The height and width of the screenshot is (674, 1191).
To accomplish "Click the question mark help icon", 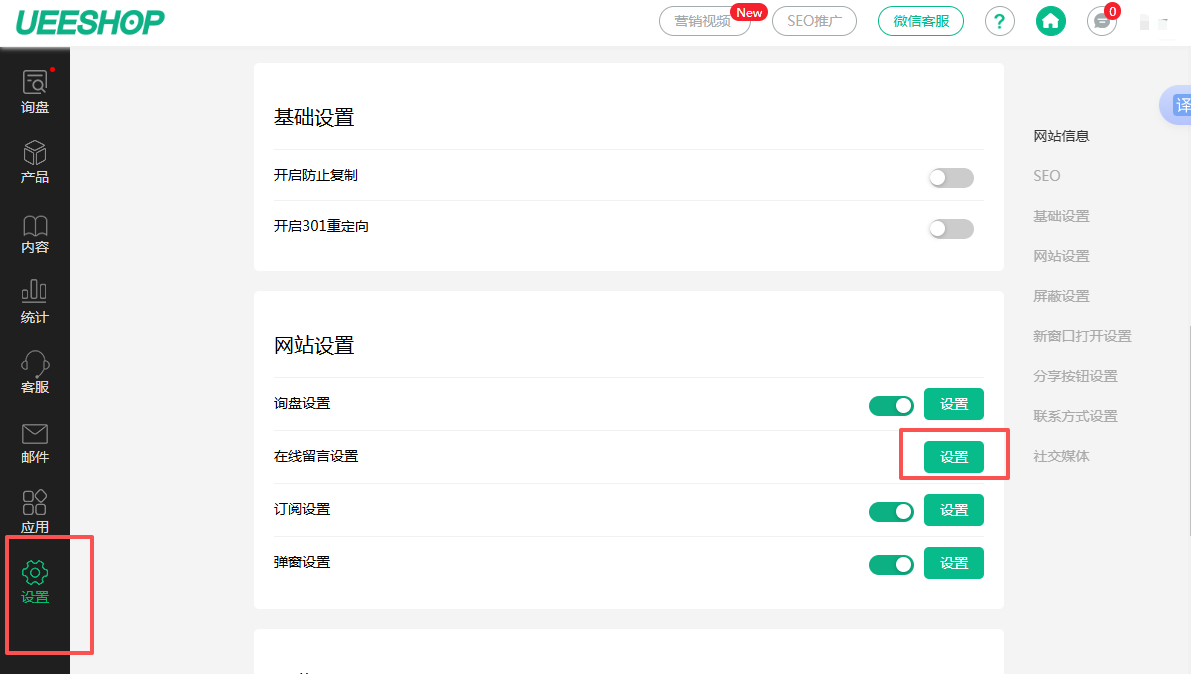I will click(x=1000, y=21).
